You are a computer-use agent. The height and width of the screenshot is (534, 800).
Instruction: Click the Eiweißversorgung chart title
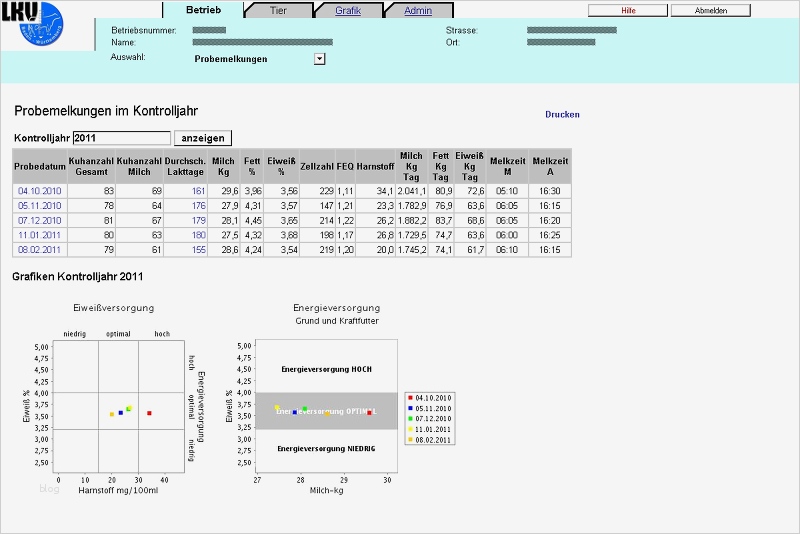point(114,308)
